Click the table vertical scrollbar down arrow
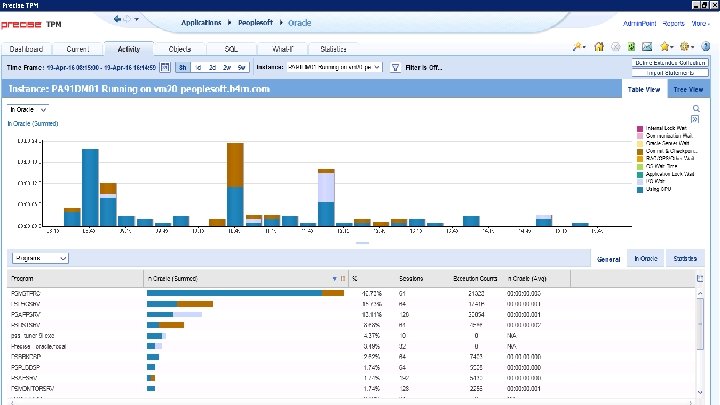720x405 pixels. point(700,392)
